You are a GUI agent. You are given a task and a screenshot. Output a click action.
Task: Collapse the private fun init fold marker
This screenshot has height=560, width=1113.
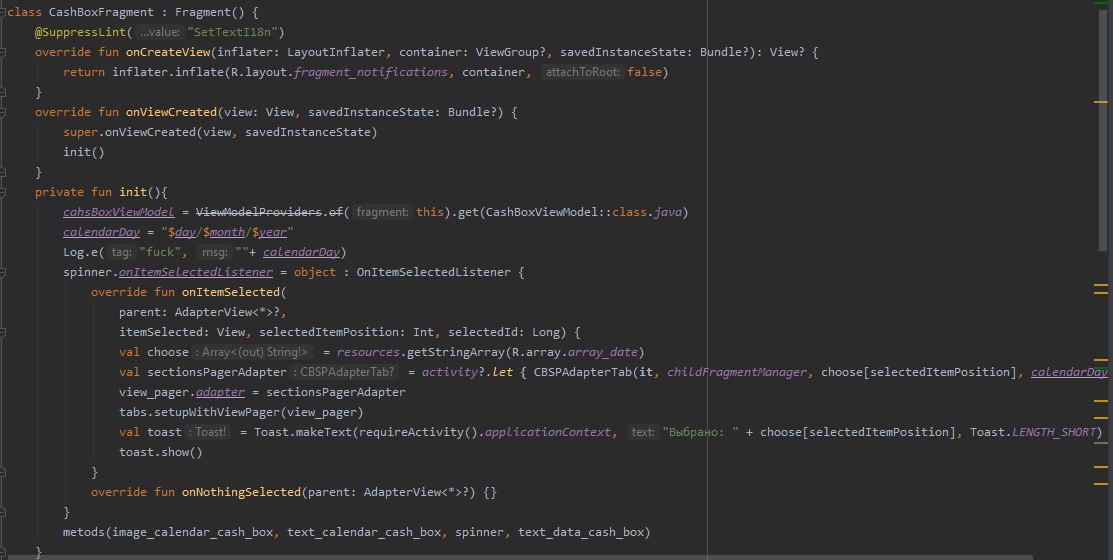pos(3,192)
